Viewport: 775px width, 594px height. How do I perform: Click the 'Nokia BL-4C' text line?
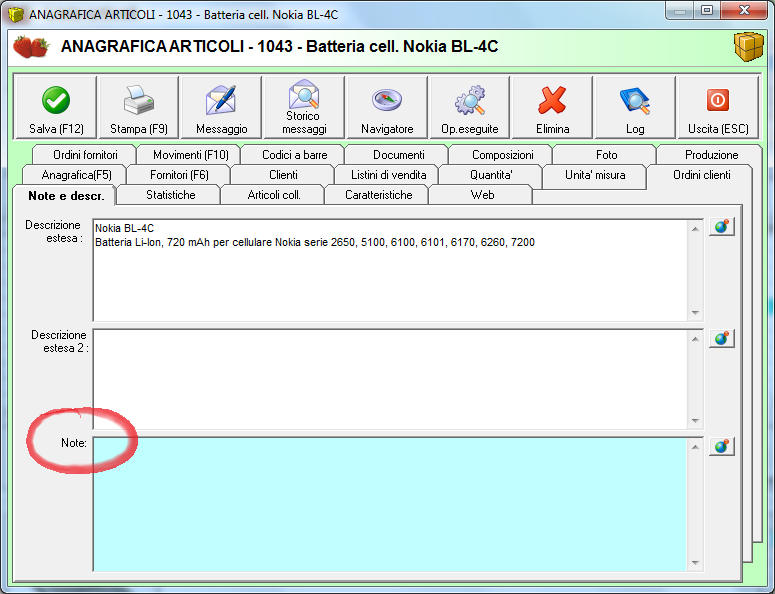tap(125, 228)
